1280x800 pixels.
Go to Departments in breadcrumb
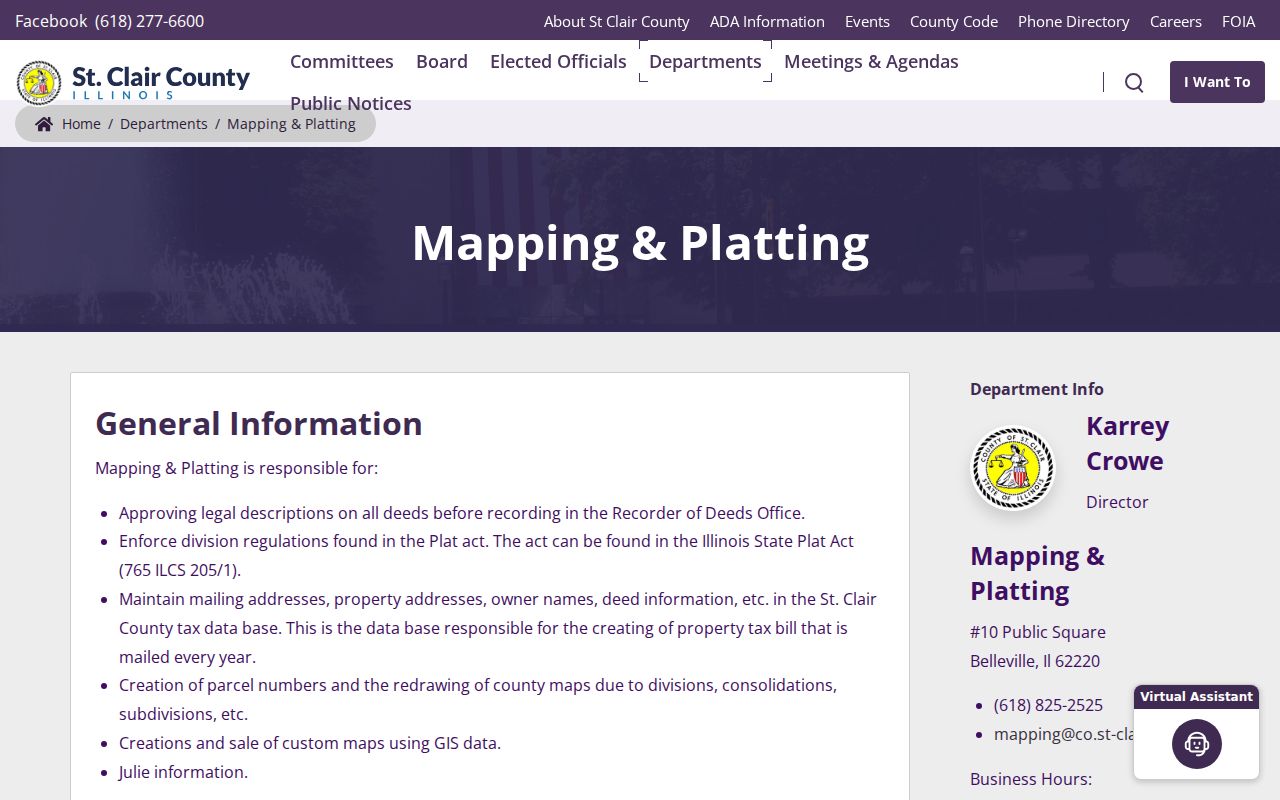point(164,124)
